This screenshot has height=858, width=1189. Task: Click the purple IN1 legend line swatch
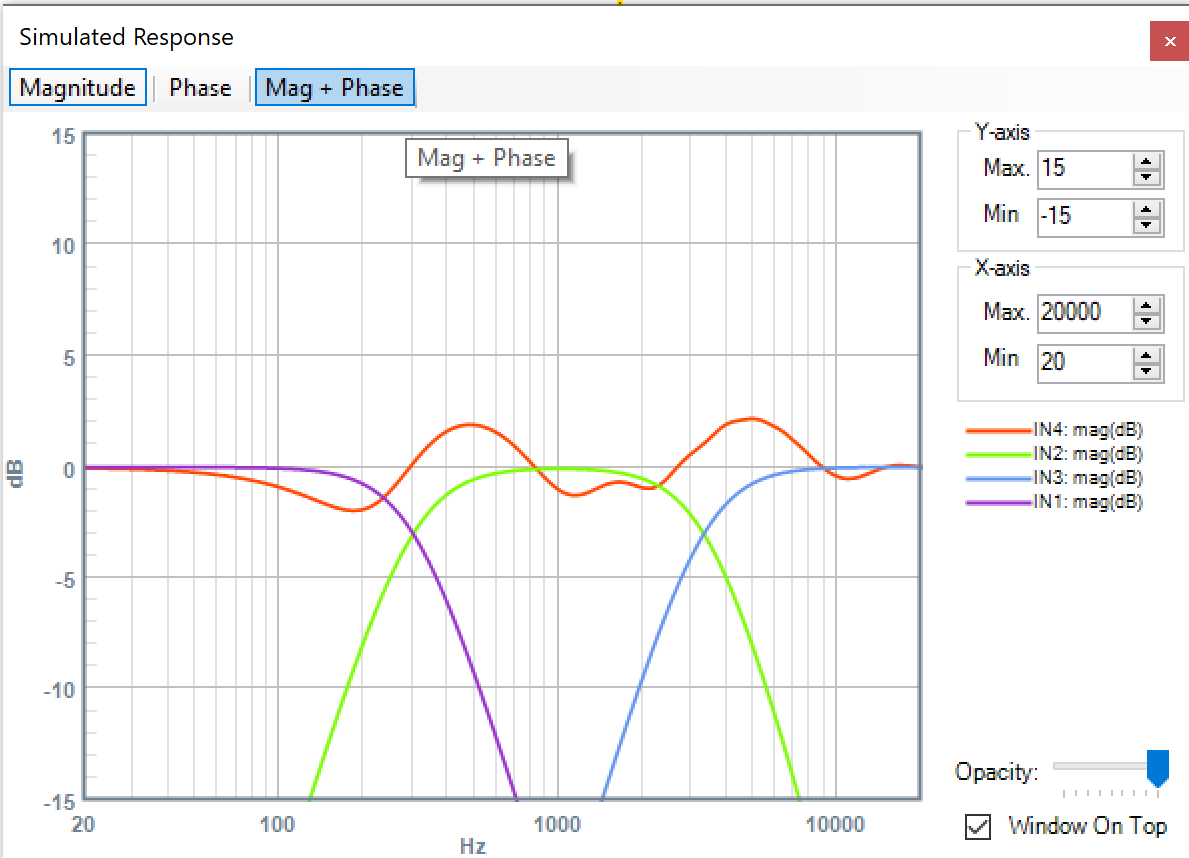999,502
